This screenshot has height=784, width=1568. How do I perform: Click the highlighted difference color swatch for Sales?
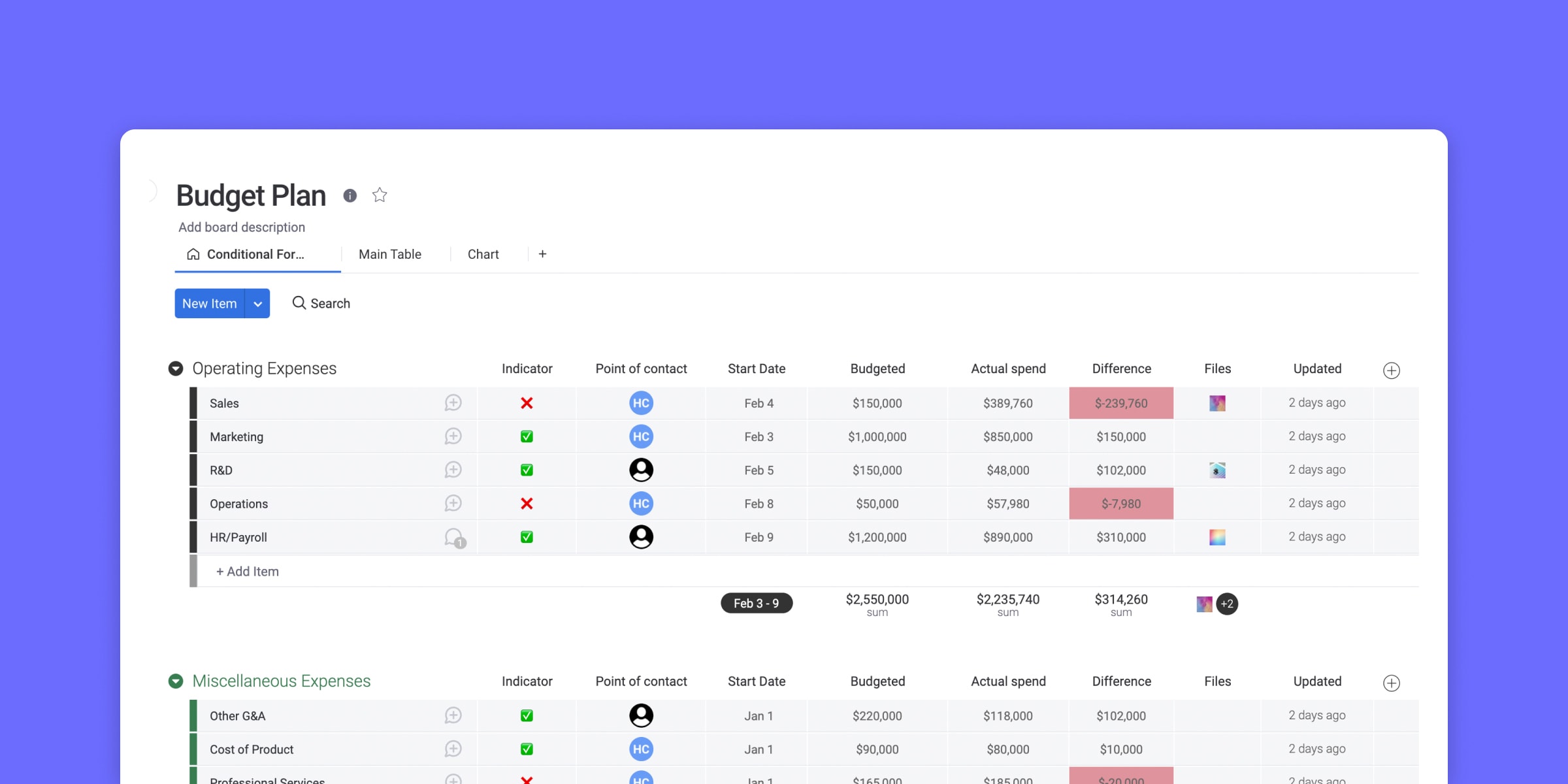[x=1120, y=402]
